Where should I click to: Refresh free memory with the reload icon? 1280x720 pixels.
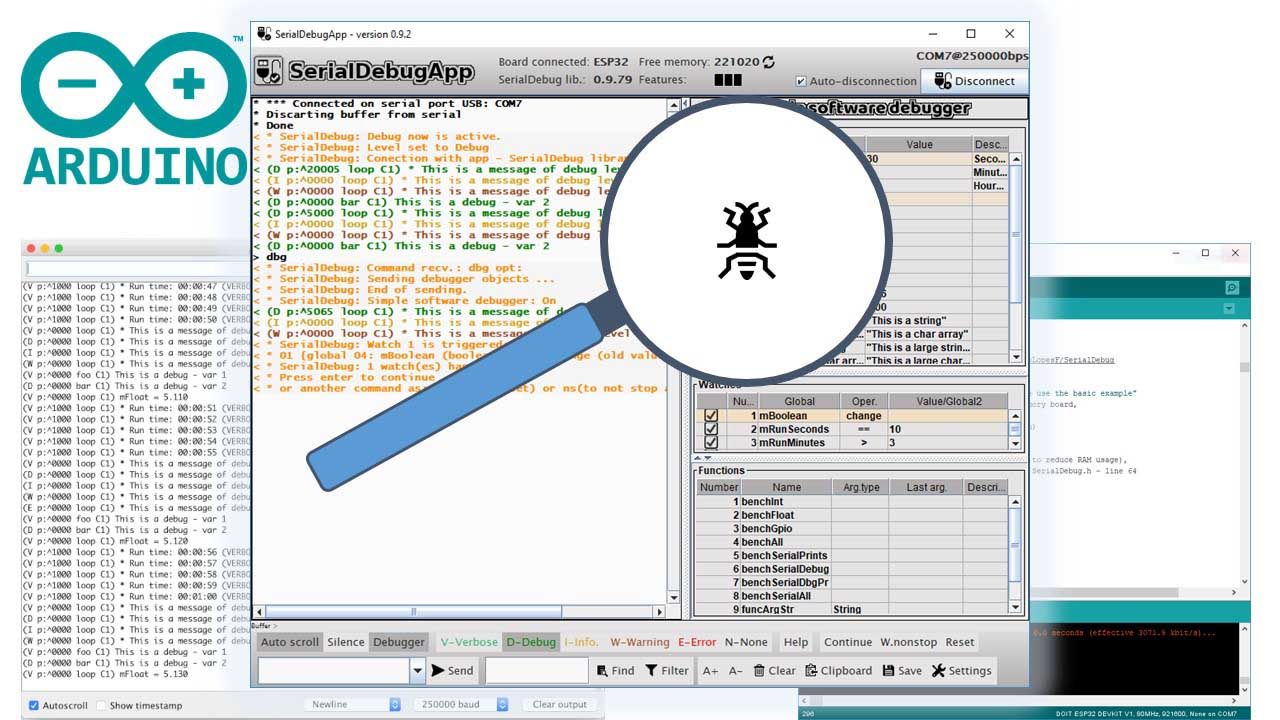tap(768, 62)
